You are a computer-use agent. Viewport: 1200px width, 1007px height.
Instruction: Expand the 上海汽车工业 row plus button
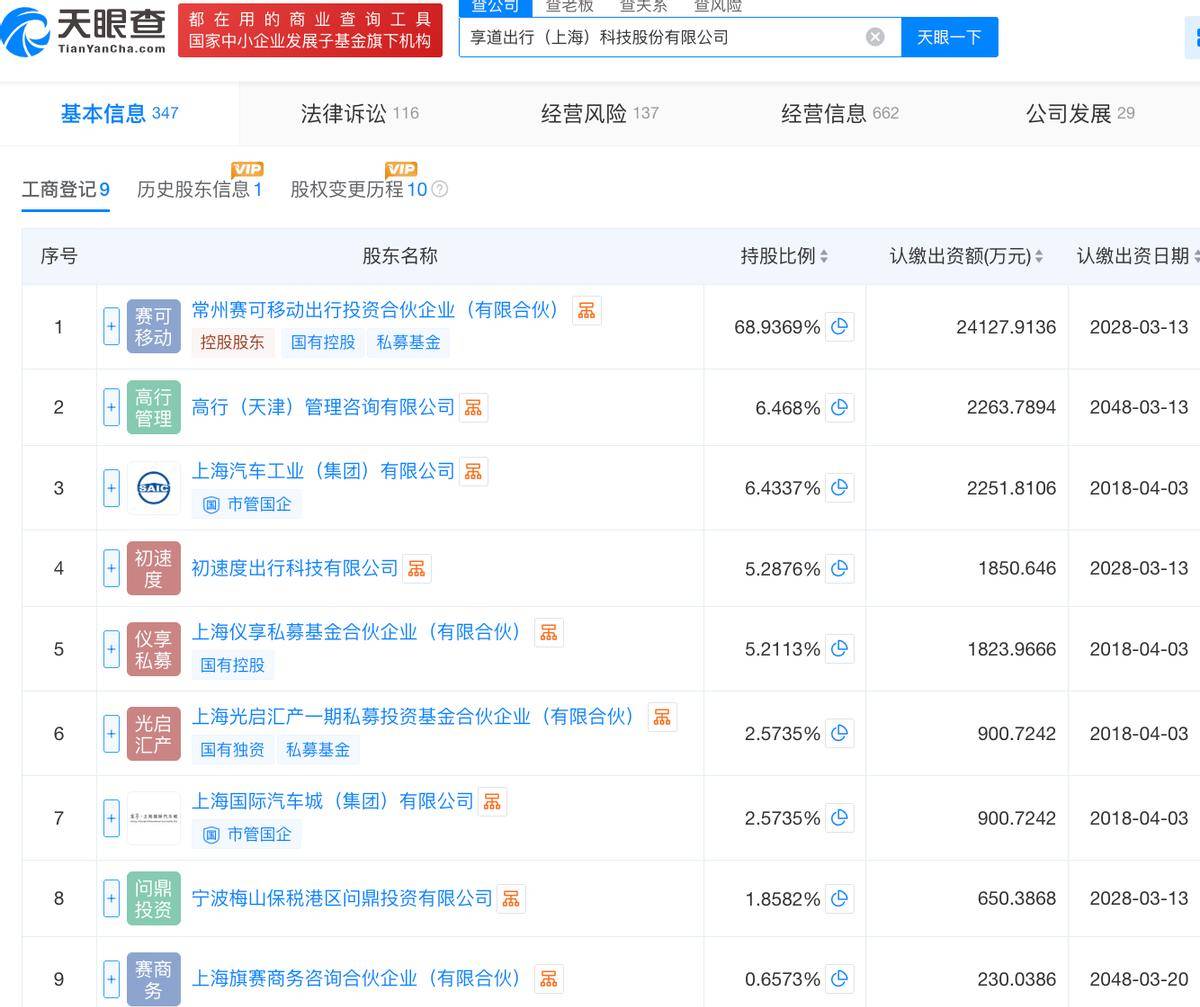tap(111, 488)
